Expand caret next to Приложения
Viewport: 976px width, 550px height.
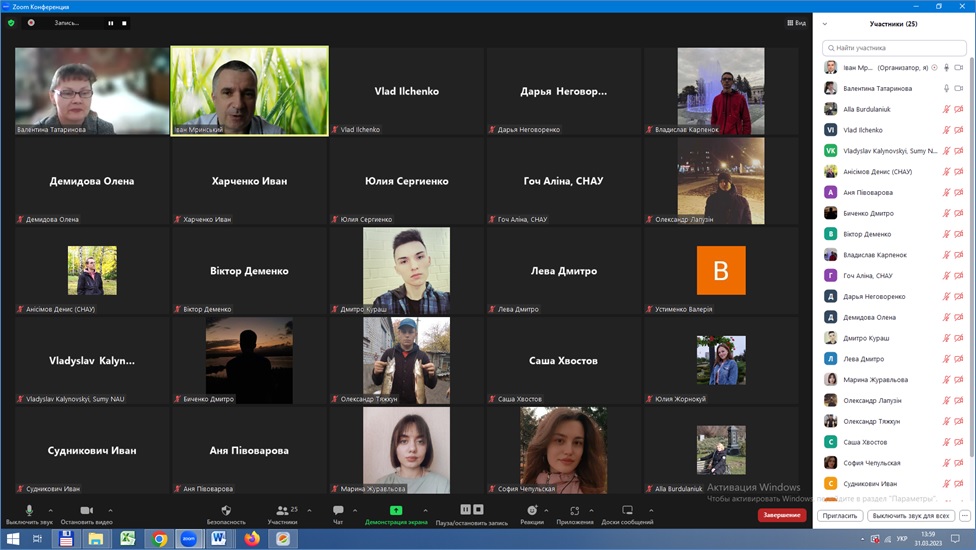[591, 510]
